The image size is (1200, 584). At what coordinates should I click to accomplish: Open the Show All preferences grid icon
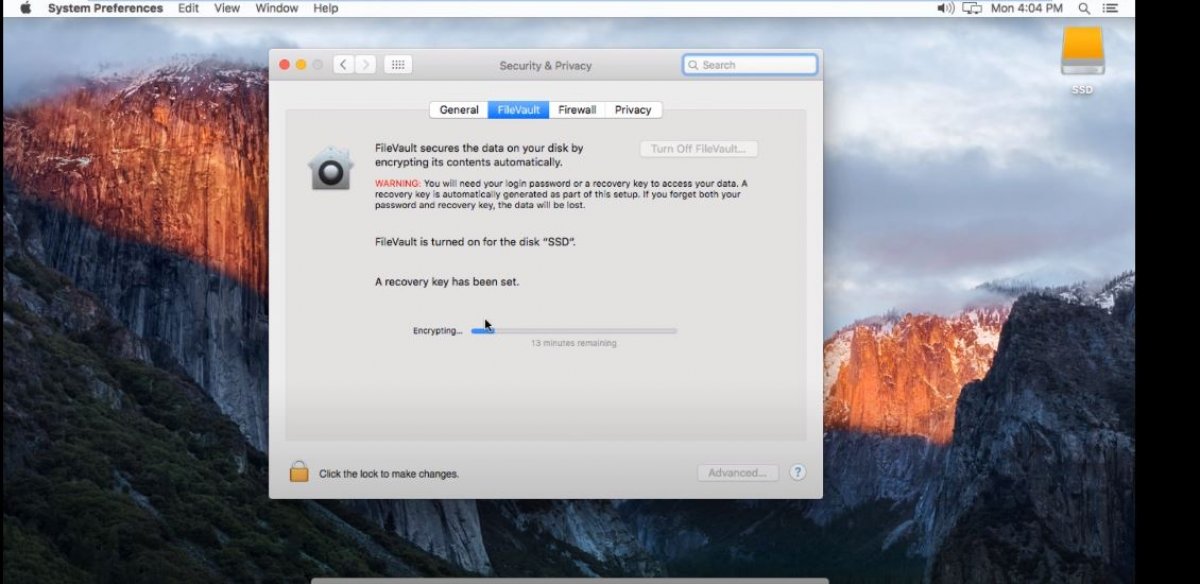pyautogui.click(x=397, y=64)
